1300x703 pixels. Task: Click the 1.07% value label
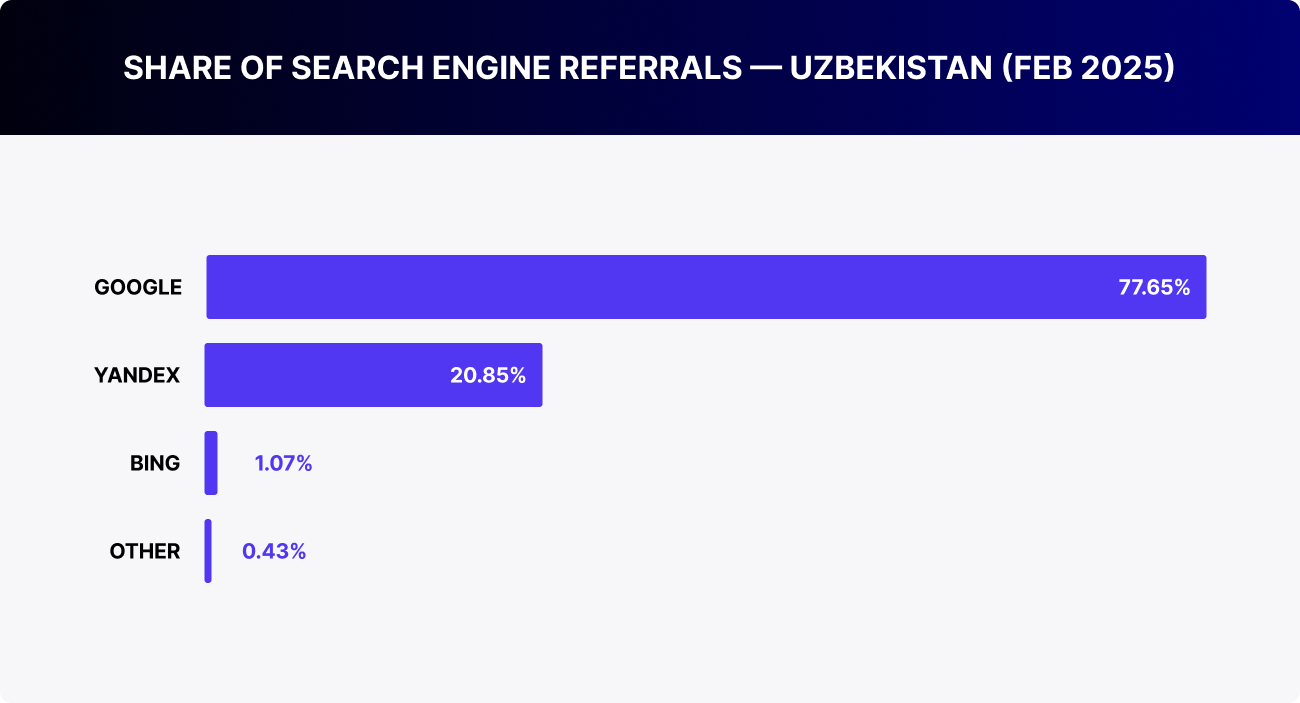point(284,464)
